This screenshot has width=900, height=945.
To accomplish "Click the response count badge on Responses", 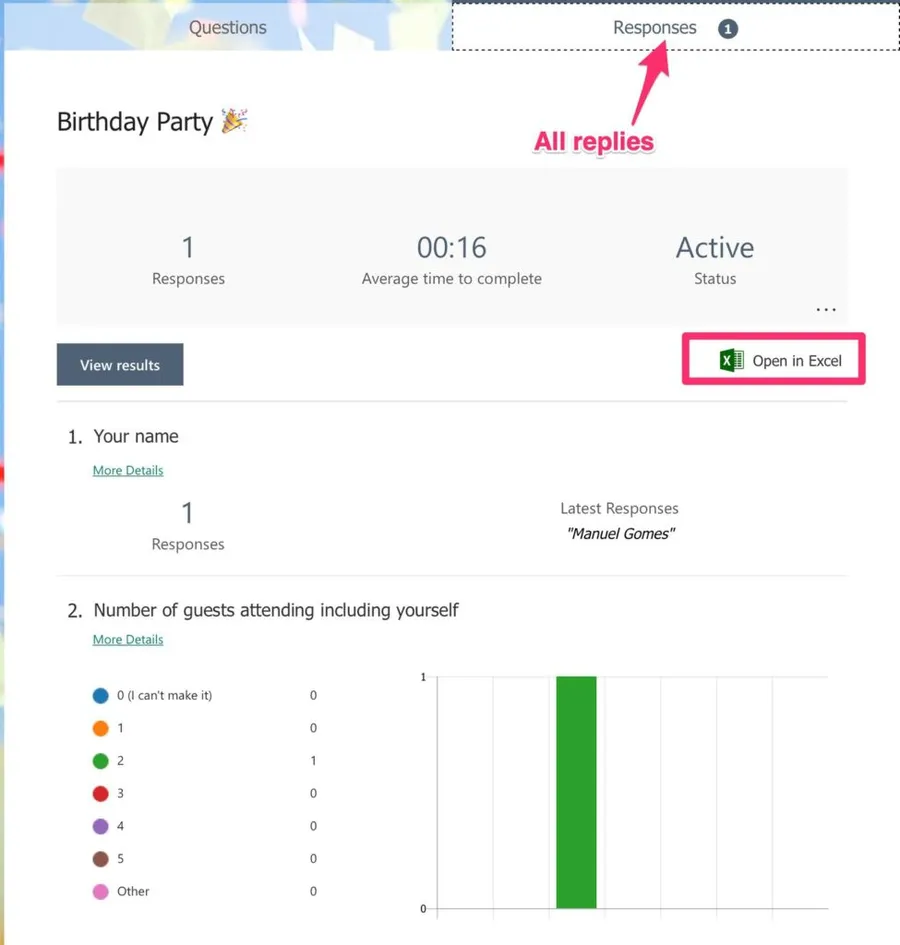I will (x=728, y=29).
